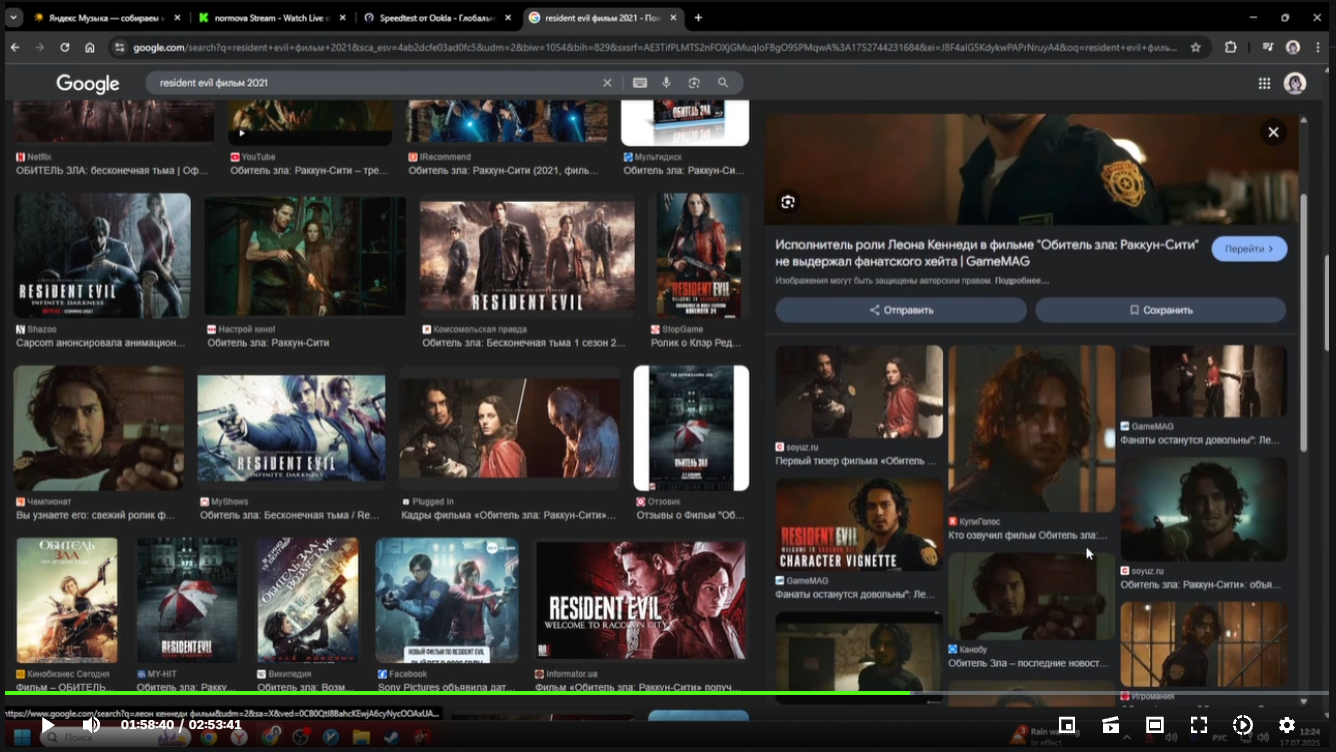The width and height of the screenshot is (1336, 752).
Task: Open the Facebook Sony Pictures result
Action: coord(447,600)
